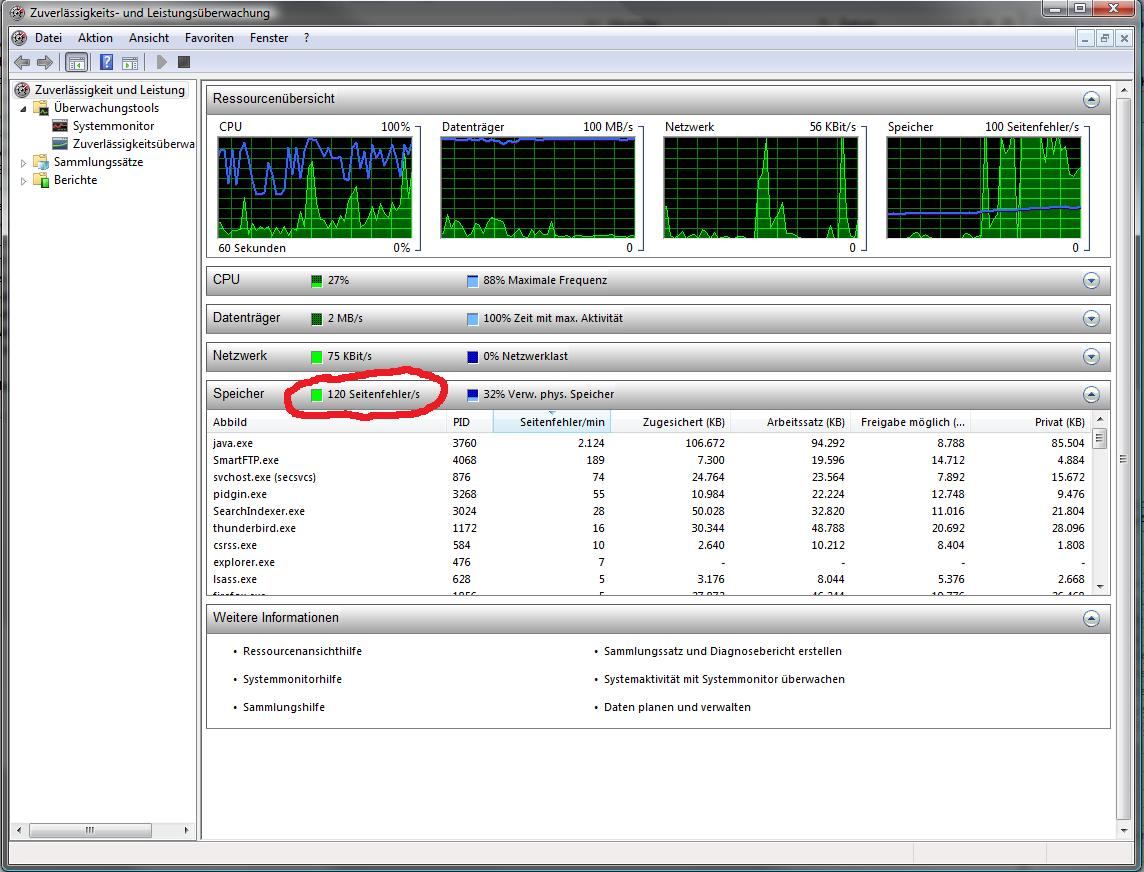
Task: Select the pidgin.exe process row
Action: click(649, 494)
